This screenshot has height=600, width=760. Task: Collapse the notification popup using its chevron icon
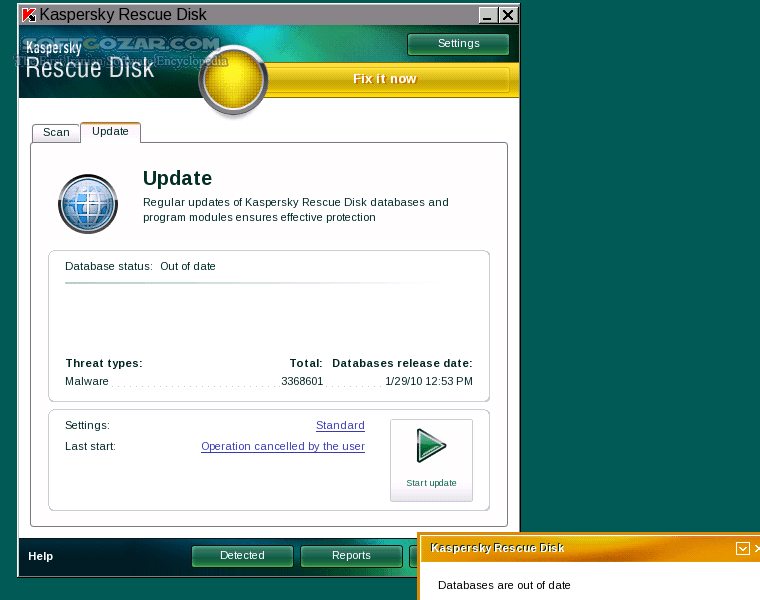point(743,548)
